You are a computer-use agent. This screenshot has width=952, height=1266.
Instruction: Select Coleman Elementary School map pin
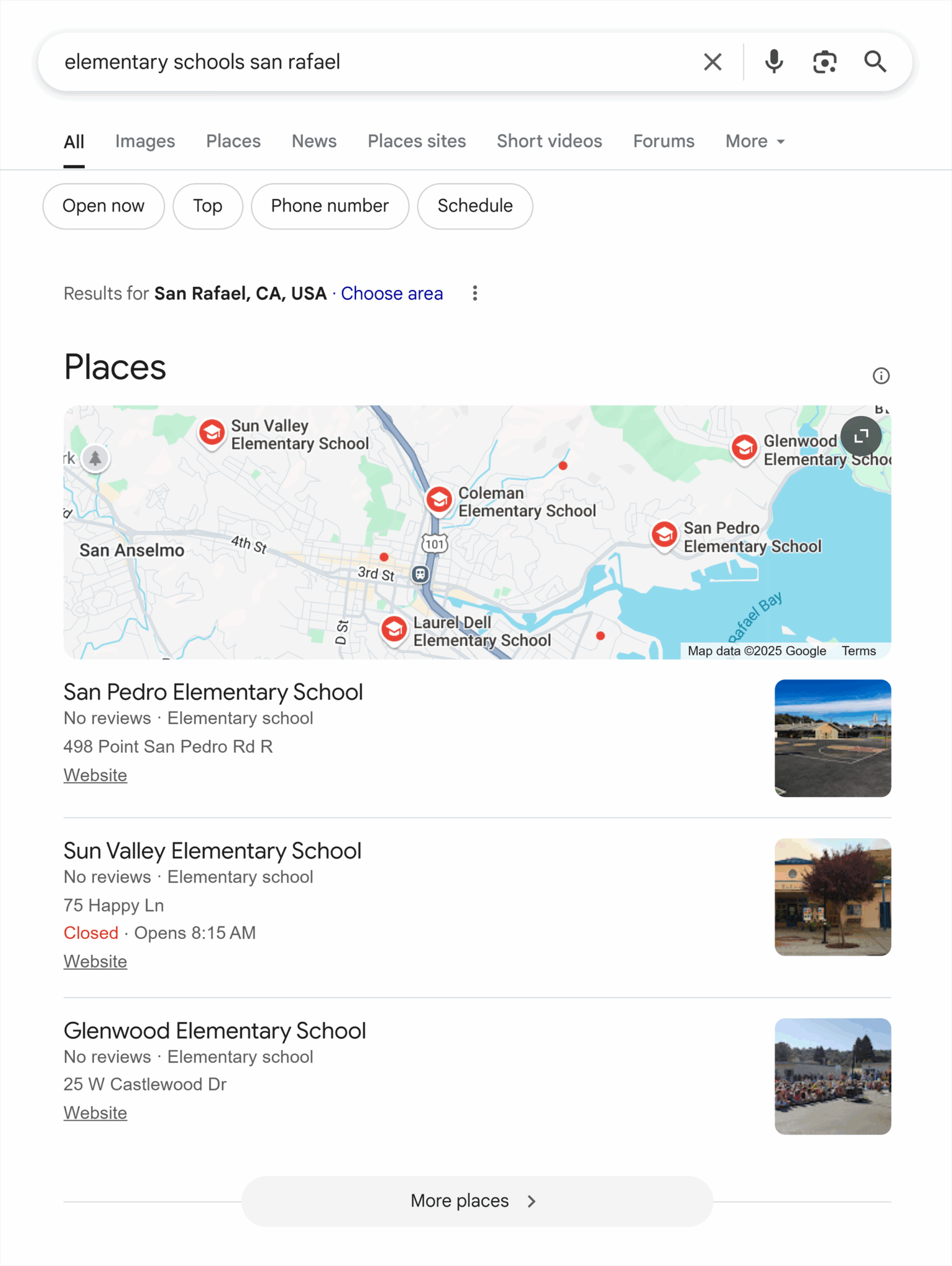(440, 500)
